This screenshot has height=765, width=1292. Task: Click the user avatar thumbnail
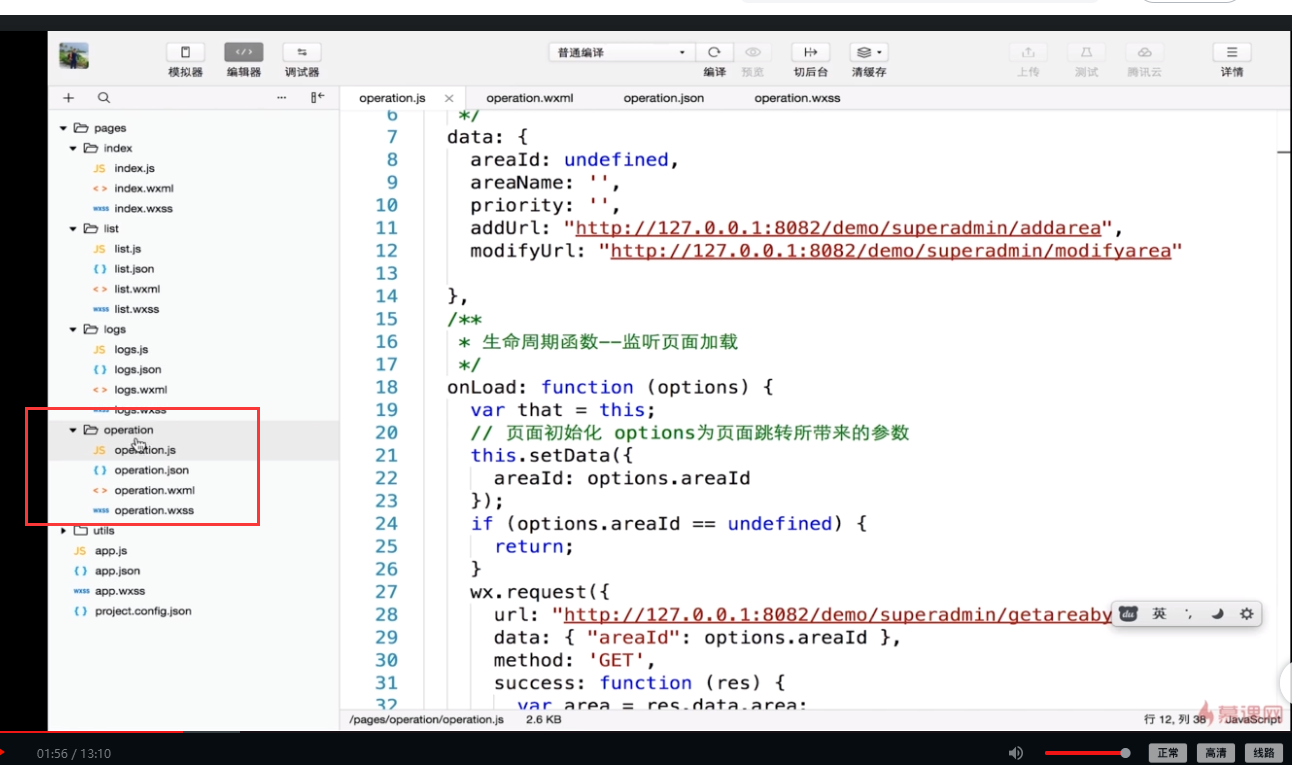(74, 56)
